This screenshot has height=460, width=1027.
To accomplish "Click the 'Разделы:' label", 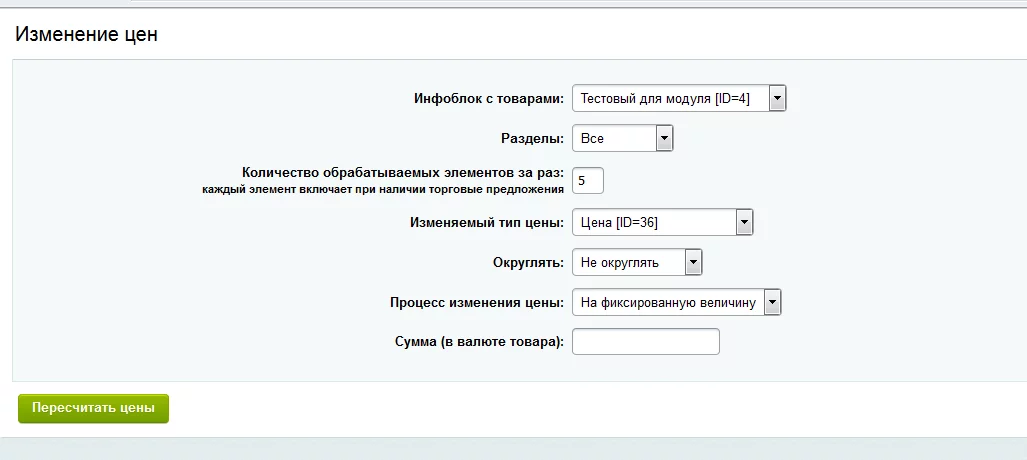I will (x=532, y=139).
